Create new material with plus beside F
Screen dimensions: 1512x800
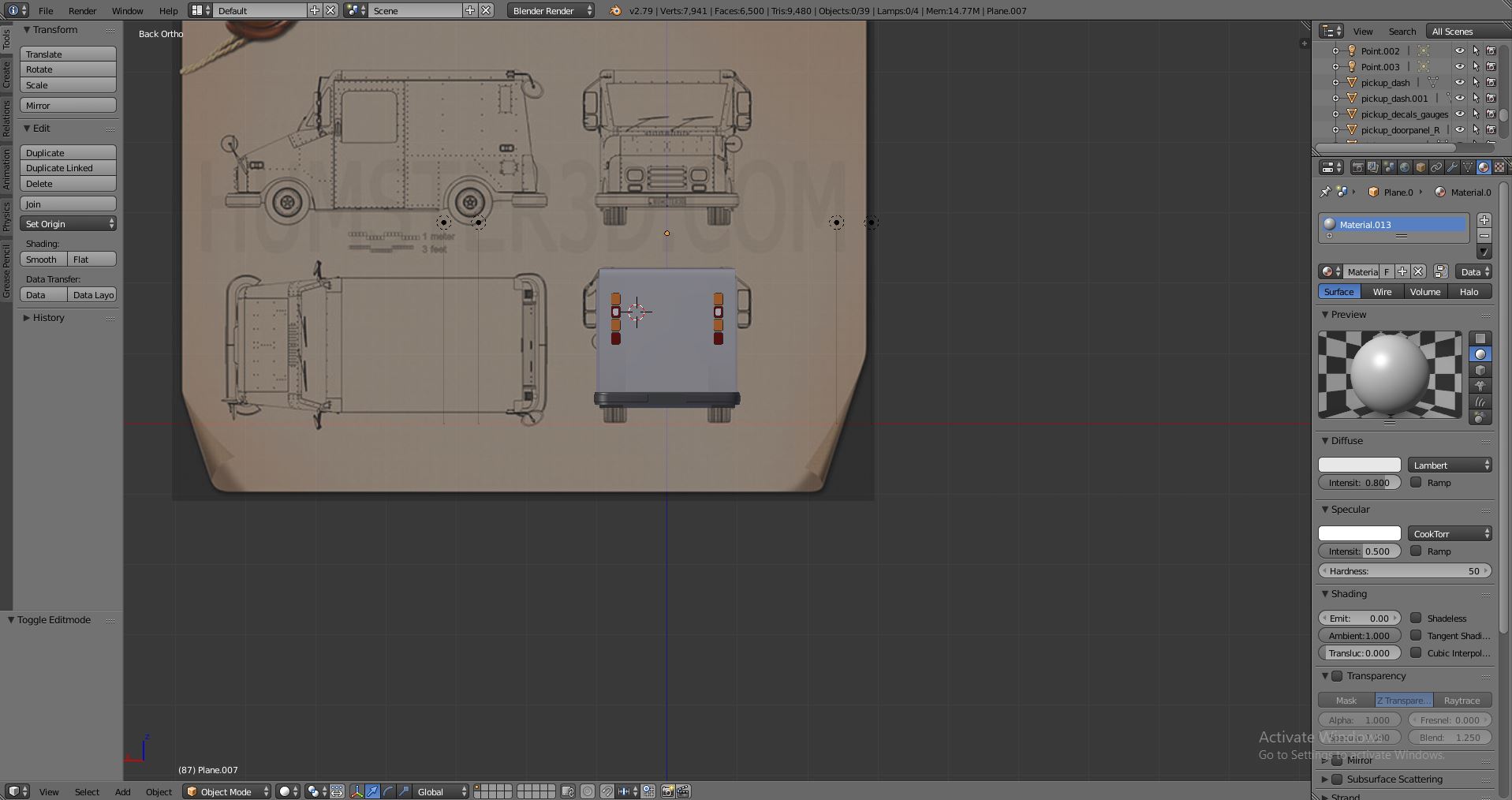[x=1402, y=271]
